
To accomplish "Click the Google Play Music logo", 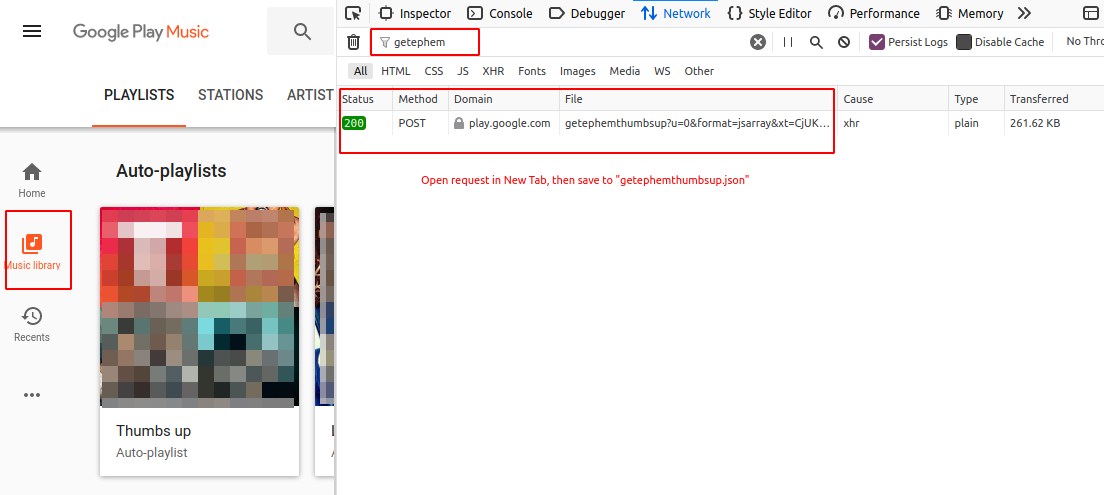I will click(141, 32).
